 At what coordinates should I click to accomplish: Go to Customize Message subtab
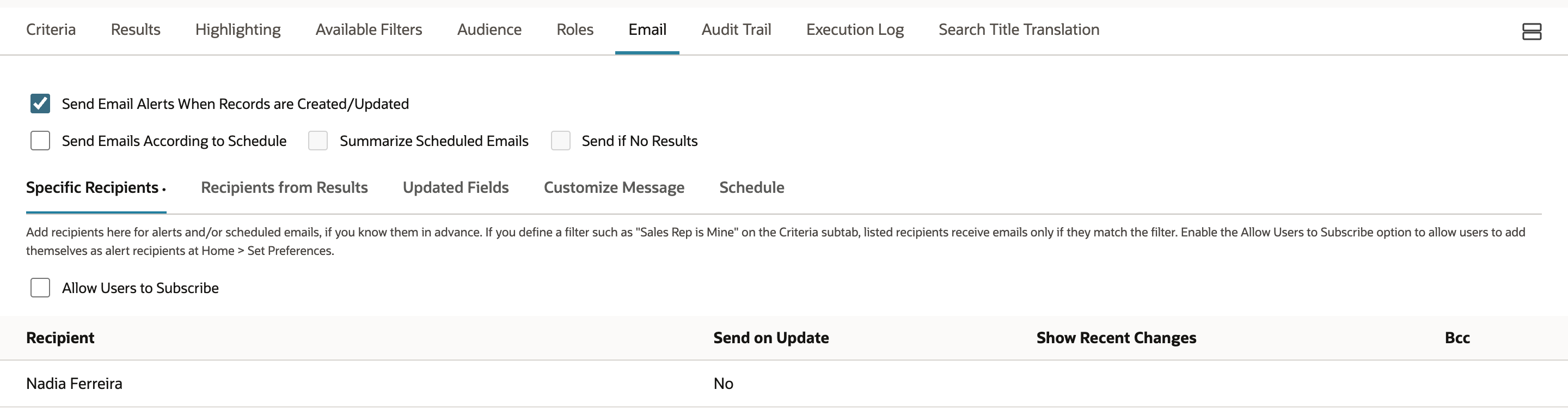point(614,187)
